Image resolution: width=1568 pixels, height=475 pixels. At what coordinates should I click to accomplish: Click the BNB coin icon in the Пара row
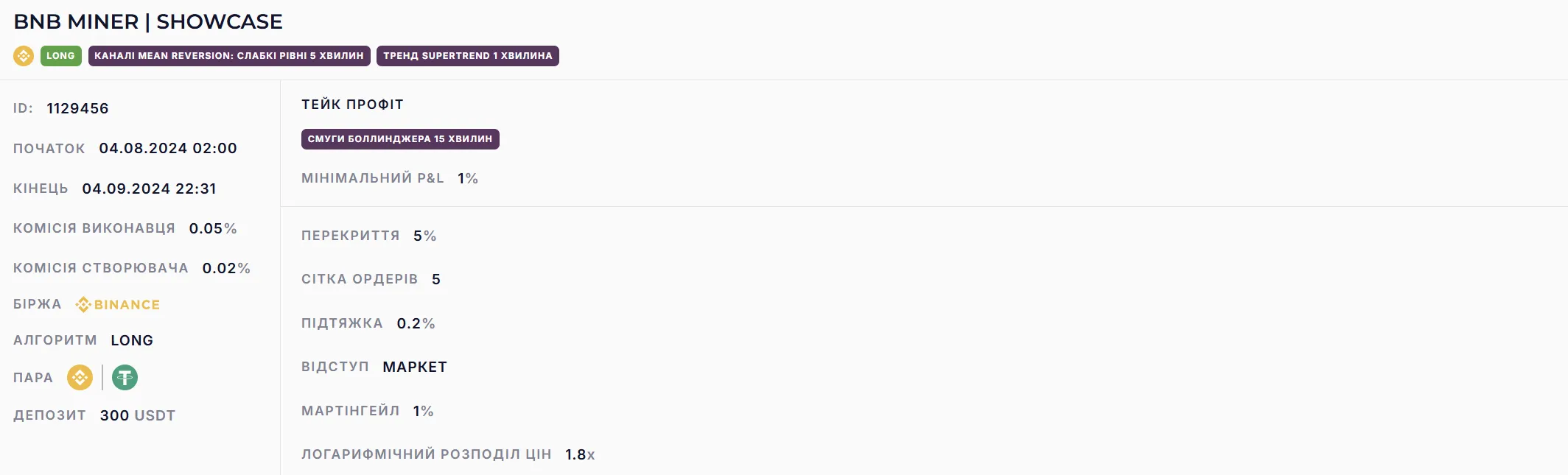click(80, 378)
